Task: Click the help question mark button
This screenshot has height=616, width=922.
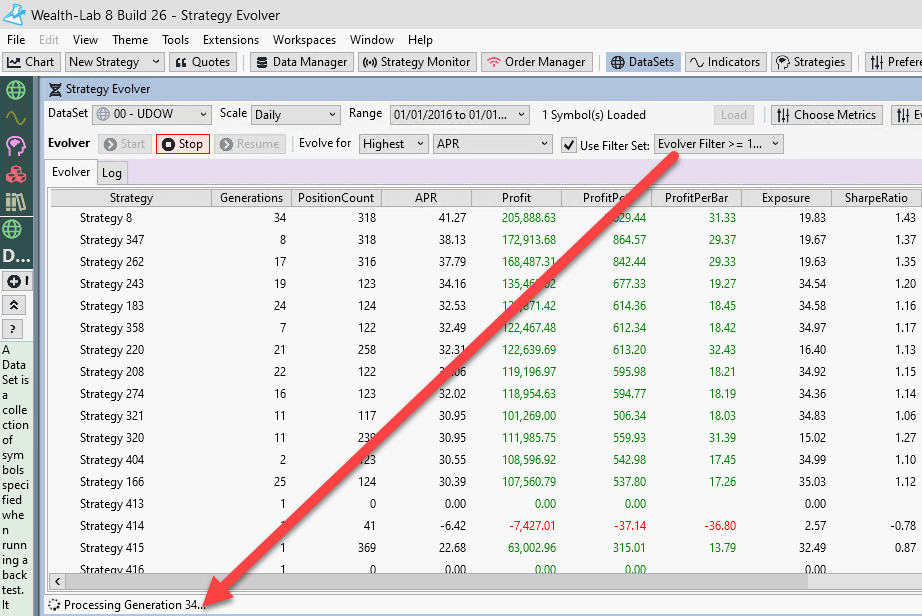Action: (x=14, y=329)
